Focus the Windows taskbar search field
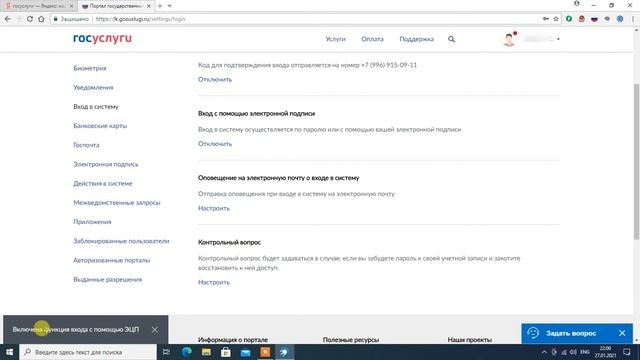Image resolution: width=640 pixels, height=360 pixels. [x=88, y=352]
